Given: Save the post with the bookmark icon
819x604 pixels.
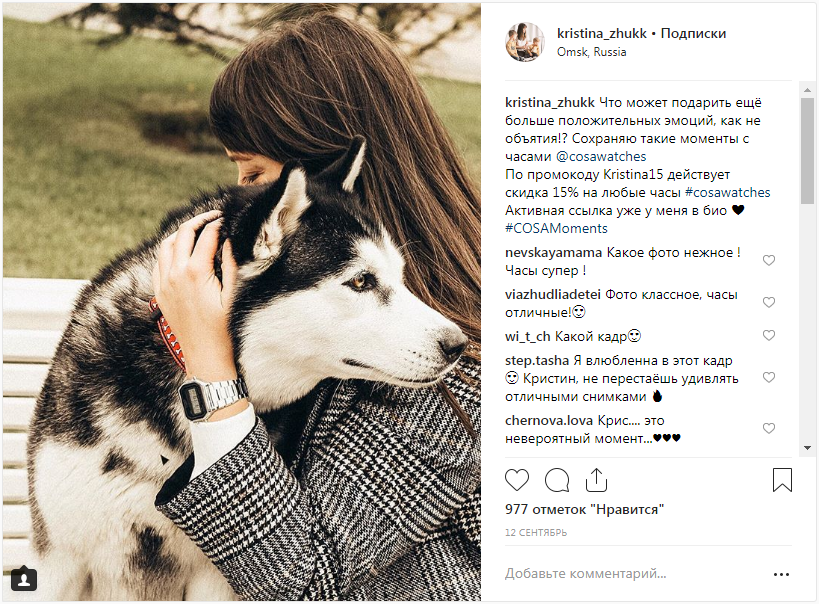Looking at the screenshot, I should [x=782, y=480].
